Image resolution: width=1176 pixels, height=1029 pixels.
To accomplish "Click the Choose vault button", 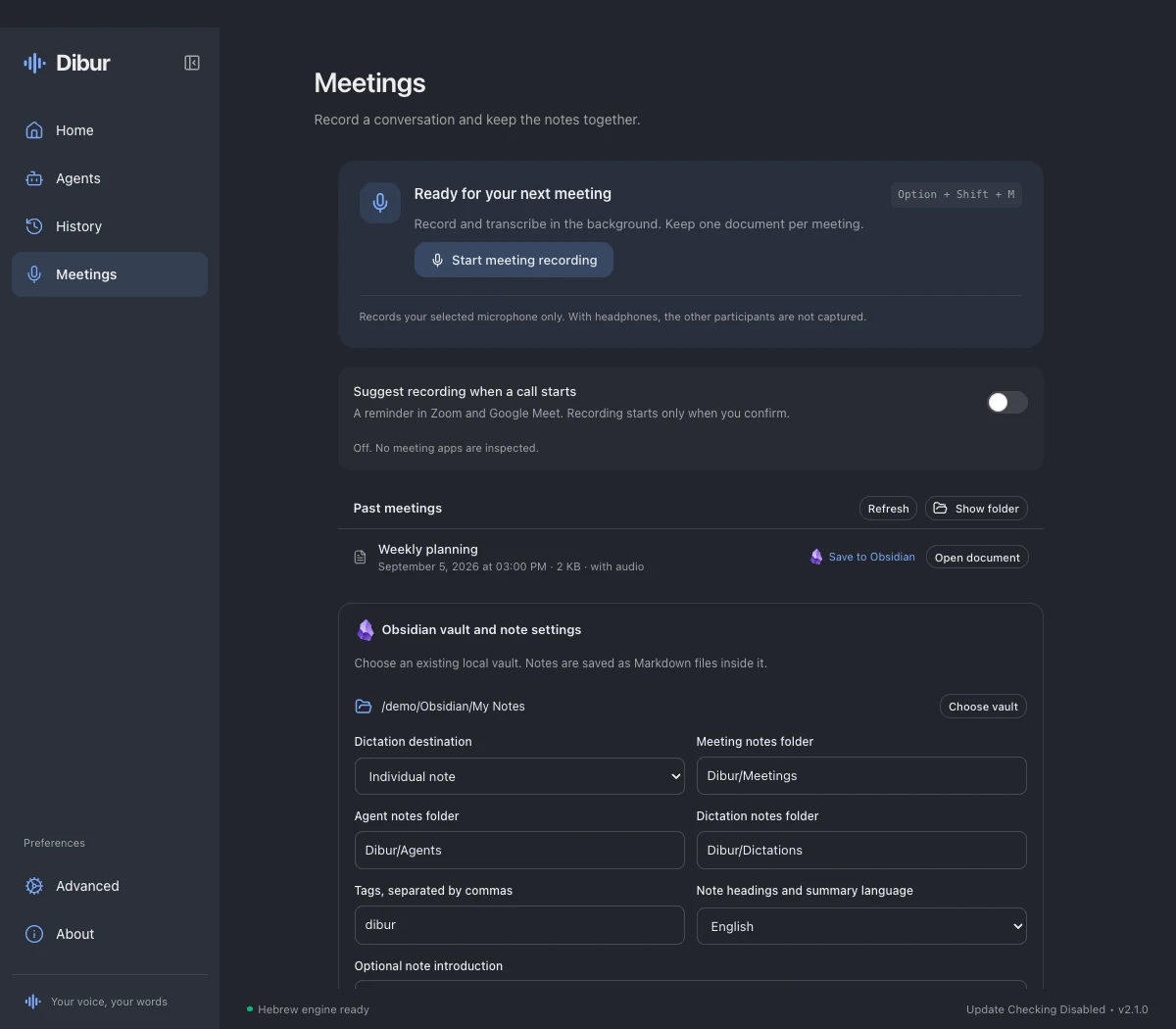I will click(x=983, y=707).
